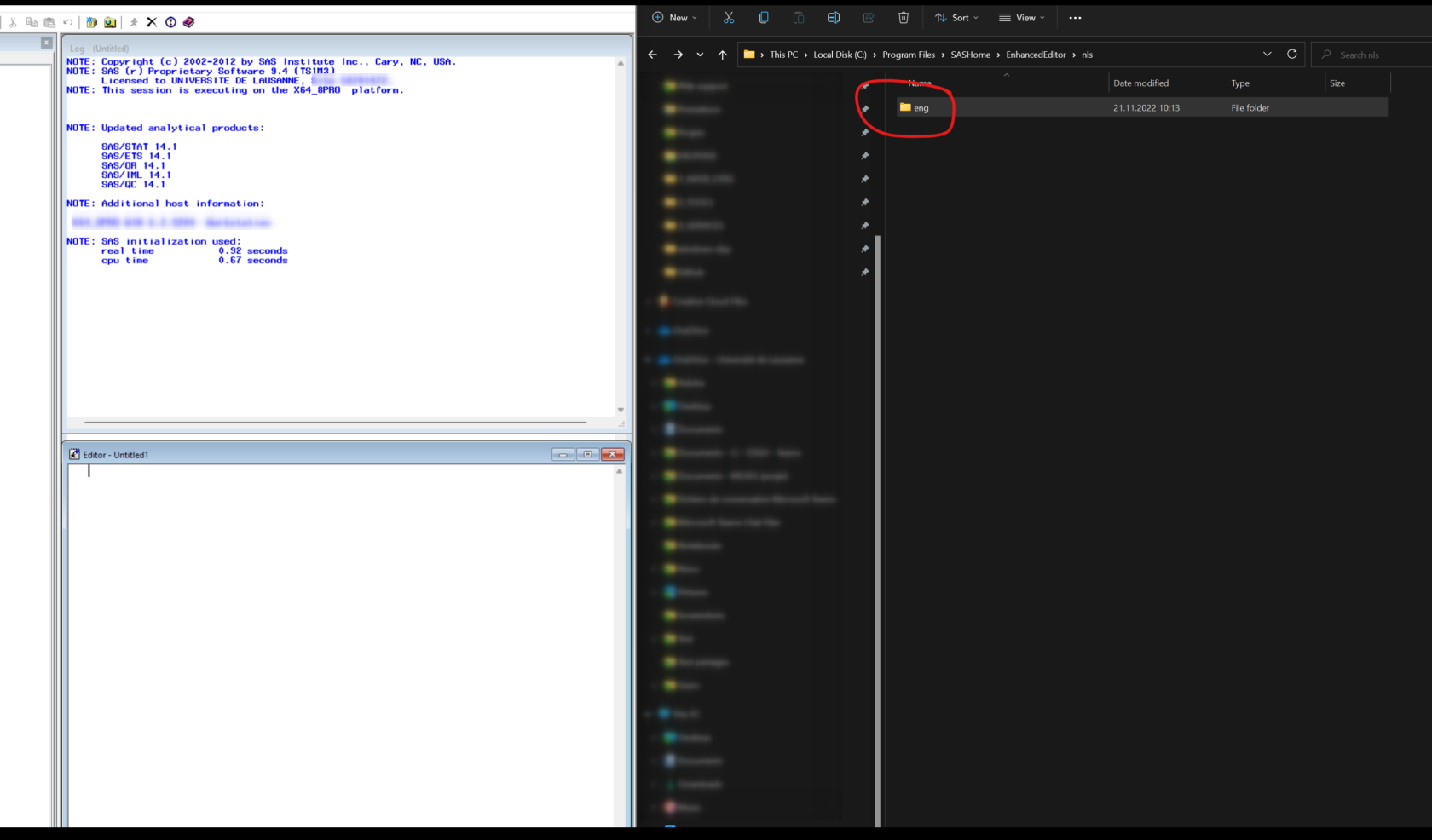
Task: Click the Copy icon in File Explorer toolbar
Action: [x=764, y=18]
